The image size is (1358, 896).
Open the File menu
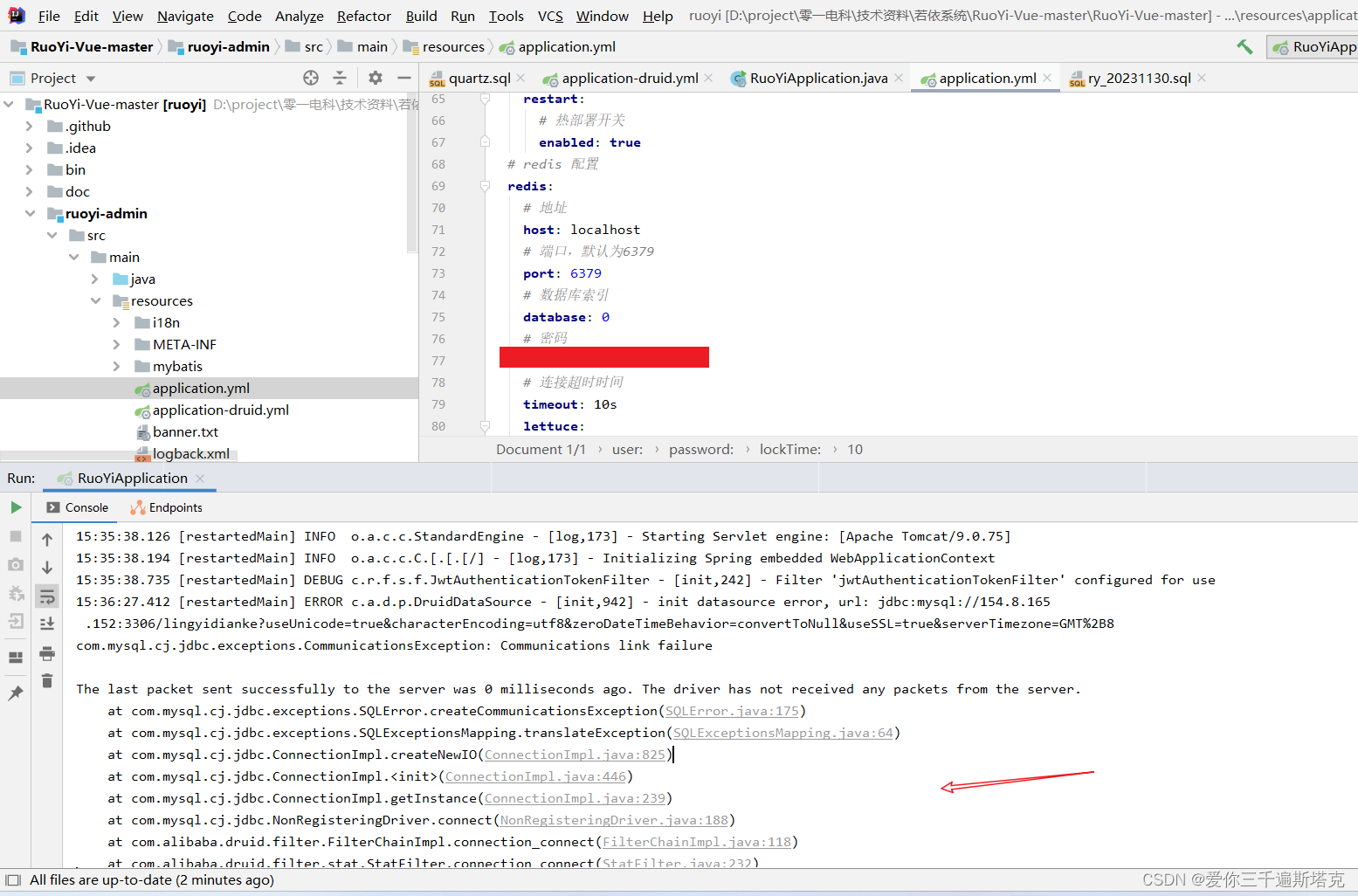click(x=49, y=16)
